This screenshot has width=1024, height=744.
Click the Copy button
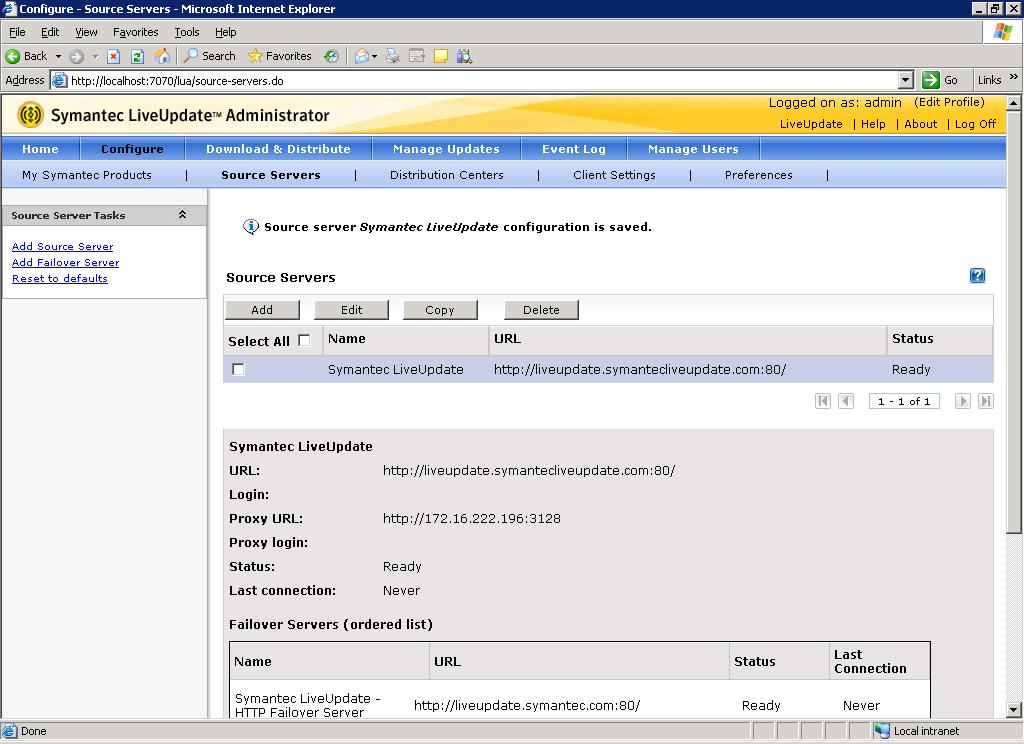440,310
